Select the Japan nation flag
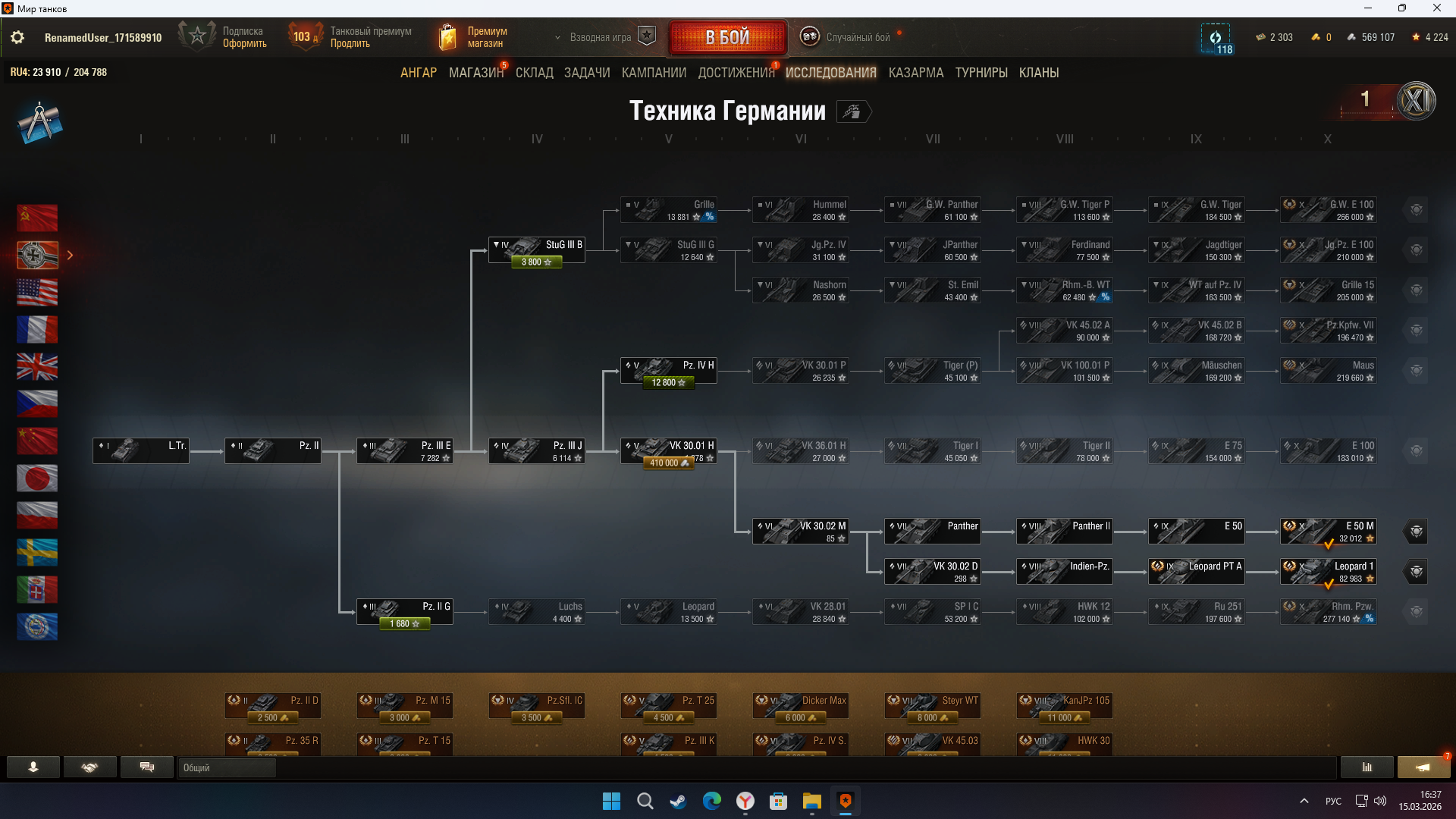 (37, 478)
